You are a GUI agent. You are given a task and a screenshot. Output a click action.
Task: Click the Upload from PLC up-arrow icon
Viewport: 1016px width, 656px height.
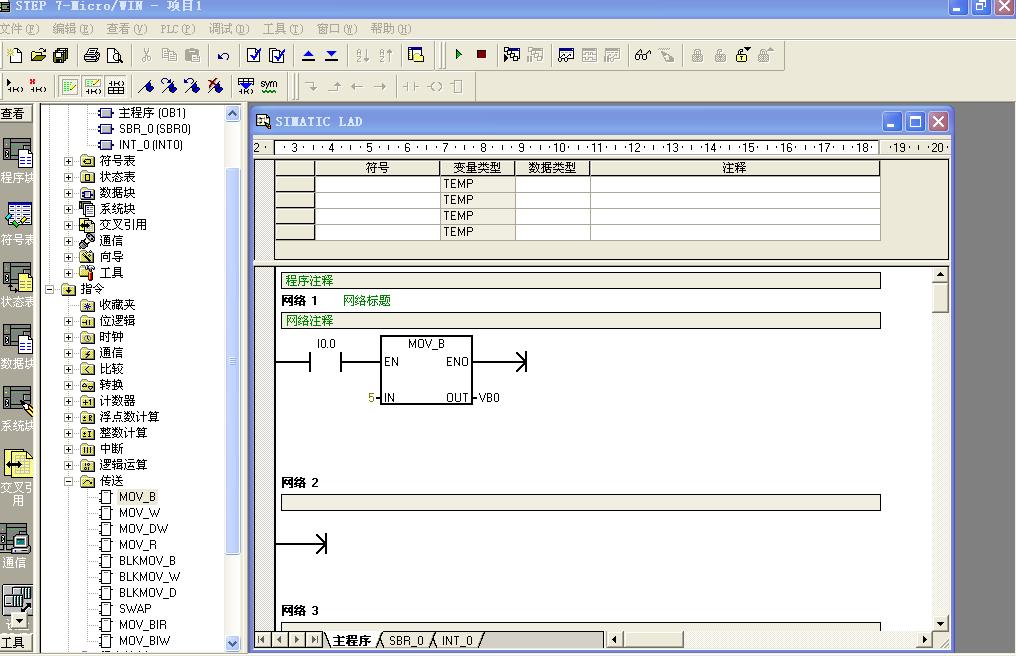coord(308,55)
